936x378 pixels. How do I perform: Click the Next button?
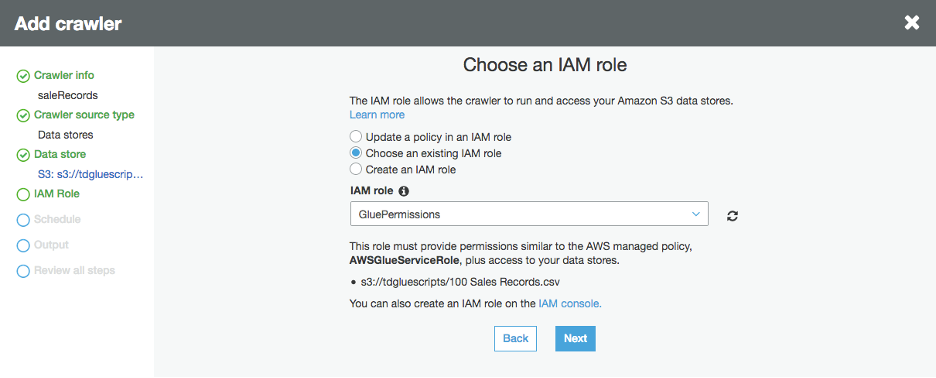575,339
